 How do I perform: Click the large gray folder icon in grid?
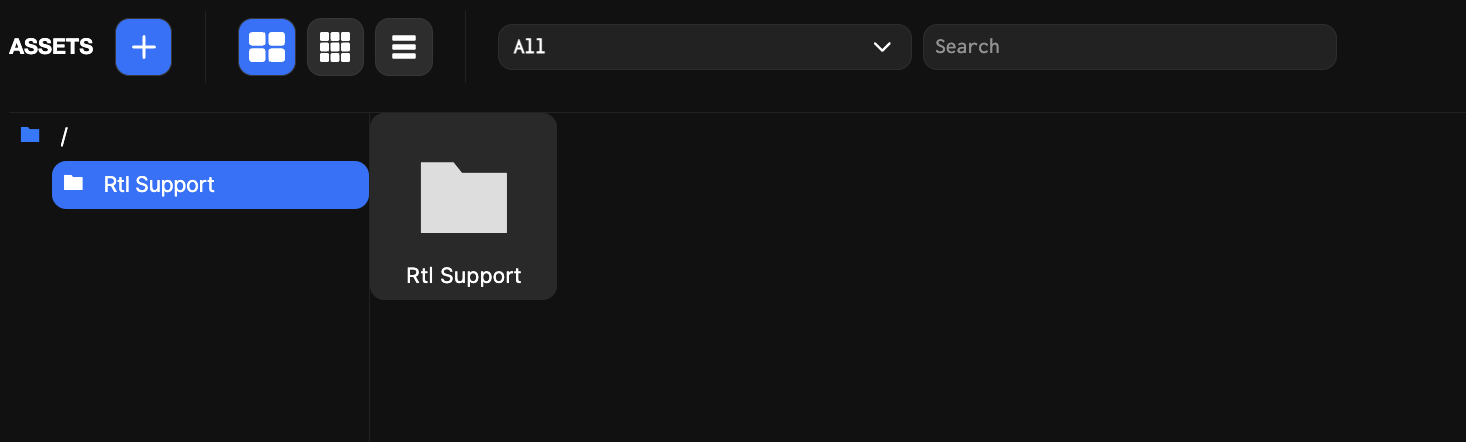click(x=463, y=197)
